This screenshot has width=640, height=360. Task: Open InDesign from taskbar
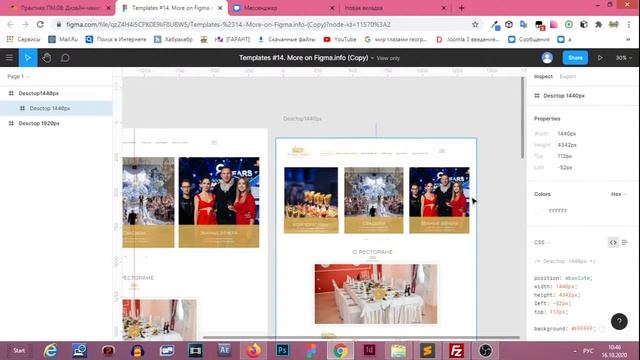click(369, 351)
